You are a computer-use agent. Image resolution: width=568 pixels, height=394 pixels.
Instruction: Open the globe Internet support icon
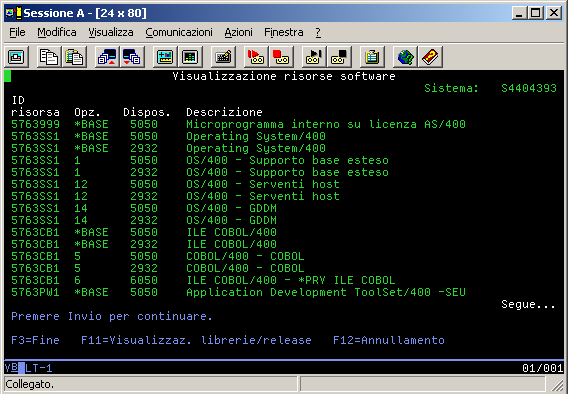[x=405, y=57]
